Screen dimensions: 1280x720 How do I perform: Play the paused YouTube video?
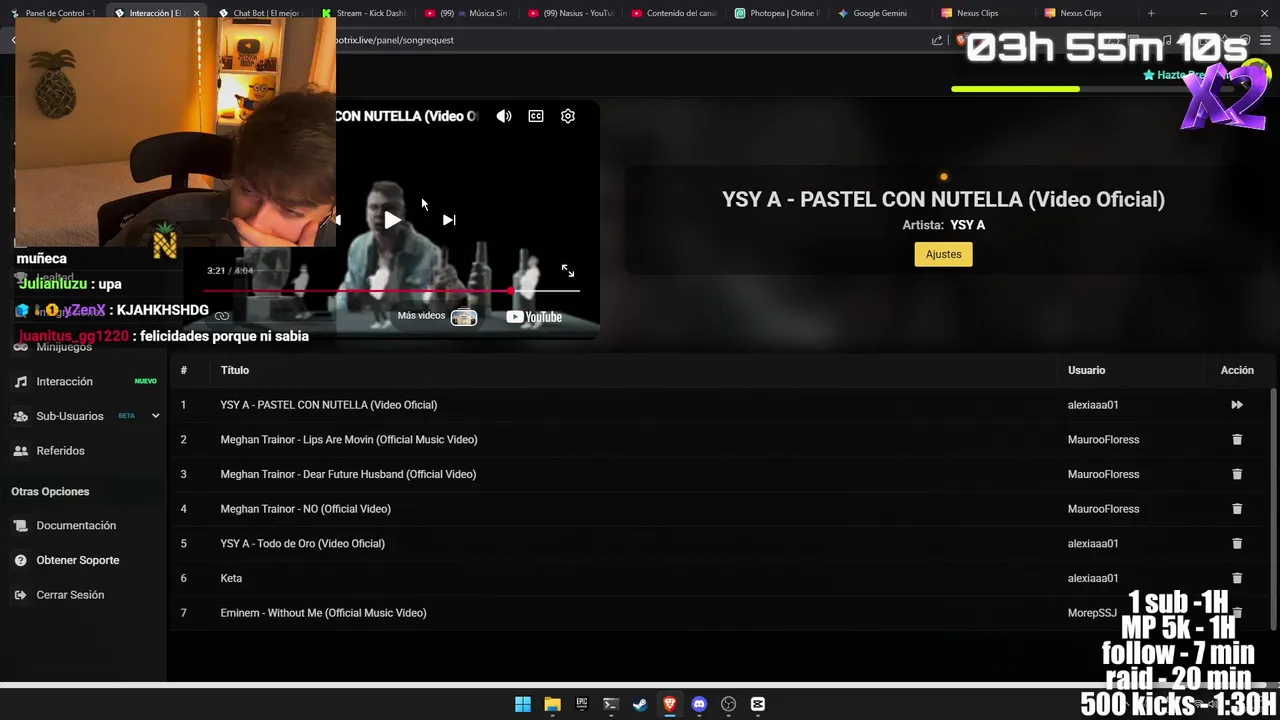click(392, 220)
